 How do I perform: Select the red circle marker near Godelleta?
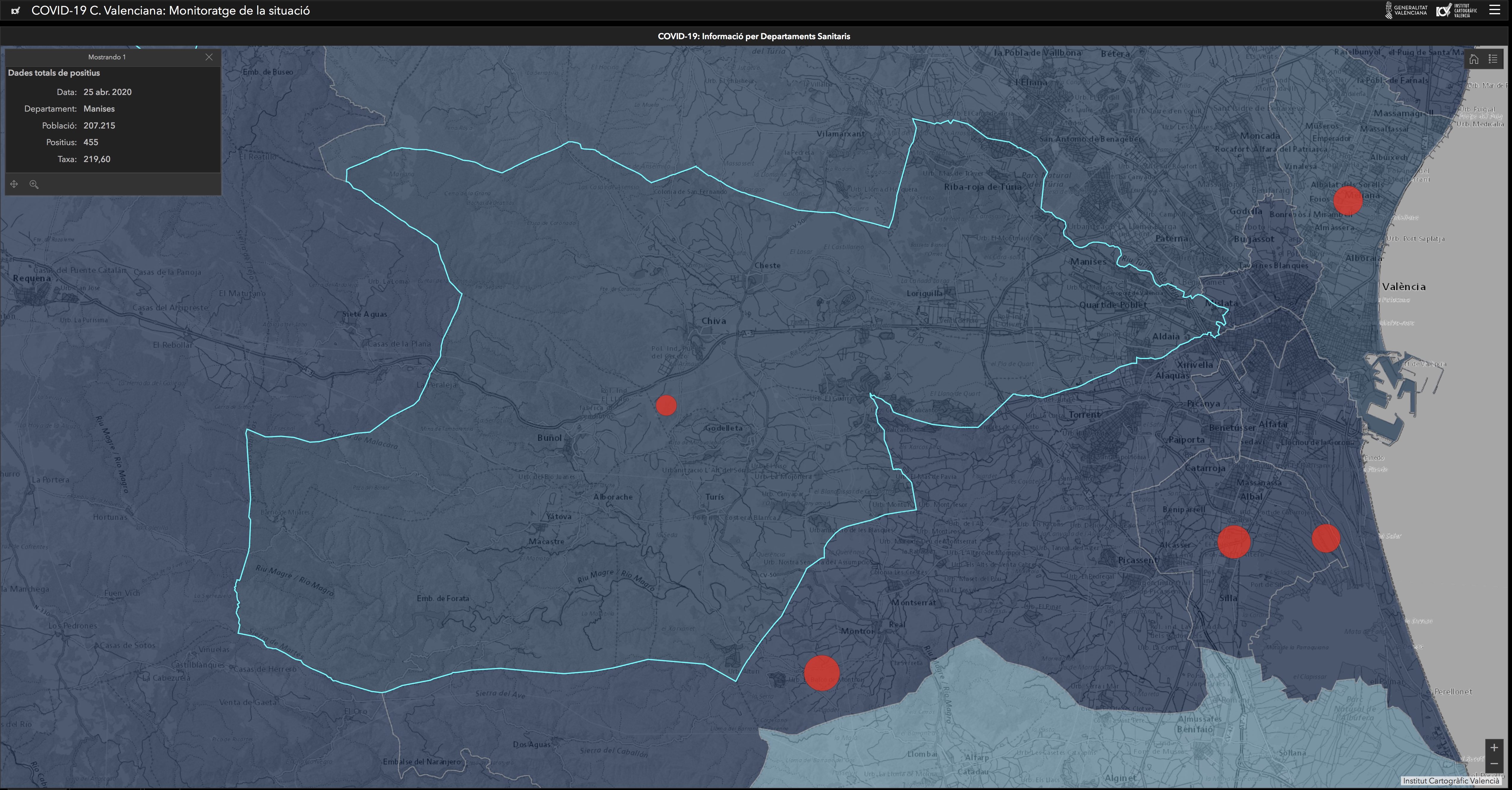coord(666,405)
